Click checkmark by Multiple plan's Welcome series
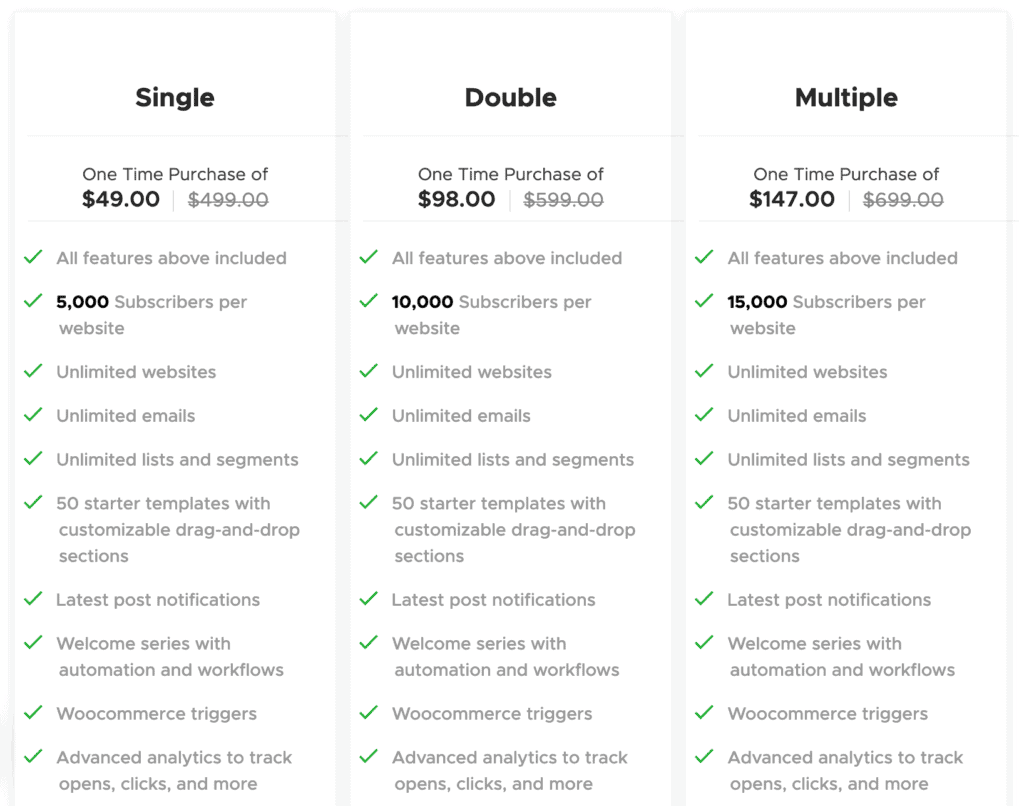1024x806 pixels. coord(704,642)
